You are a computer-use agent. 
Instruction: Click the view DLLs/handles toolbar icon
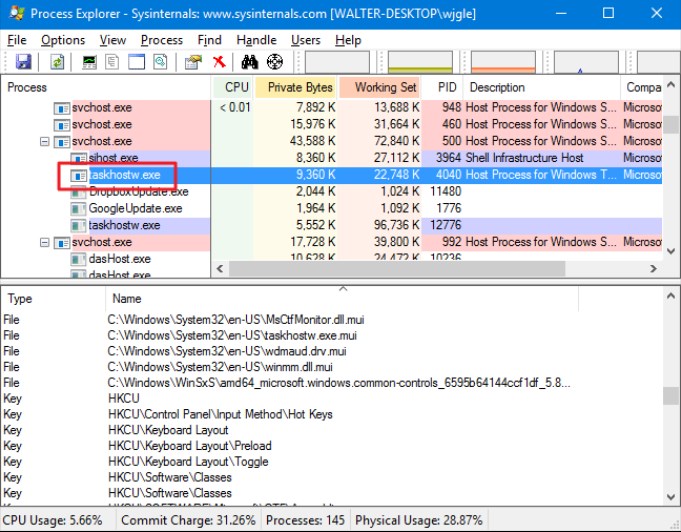[x=160, y=62]
